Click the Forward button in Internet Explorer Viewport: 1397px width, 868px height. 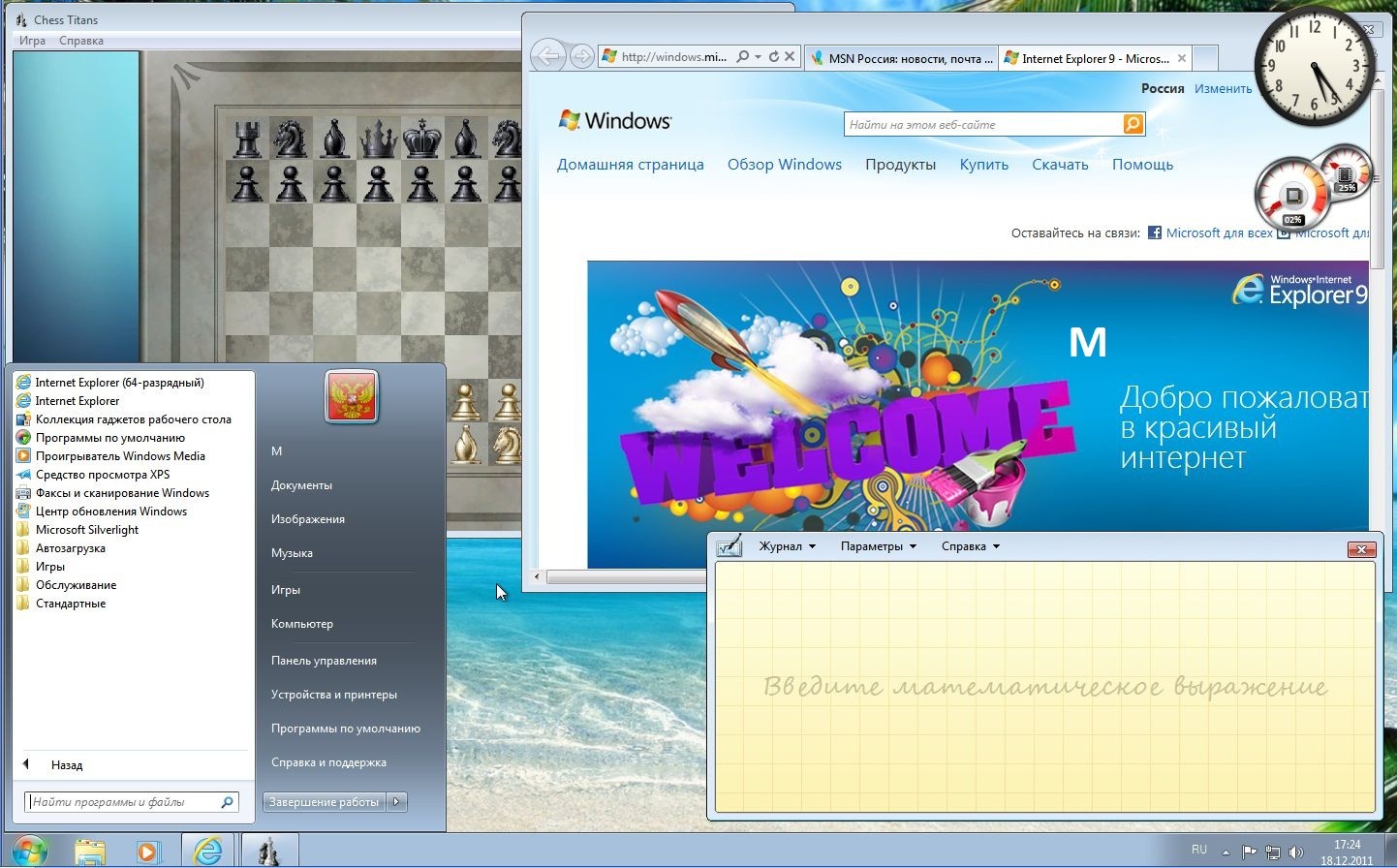tap(581, 57)
